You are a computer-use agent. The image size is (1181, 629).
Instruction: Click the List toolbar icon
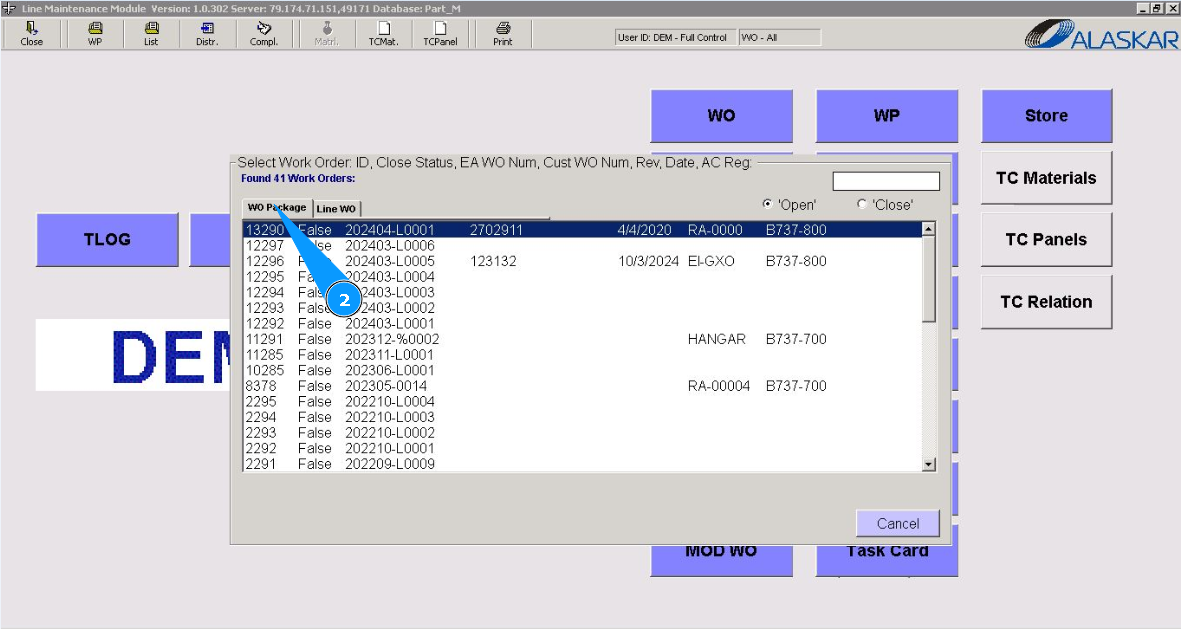(x=151, y=34)
